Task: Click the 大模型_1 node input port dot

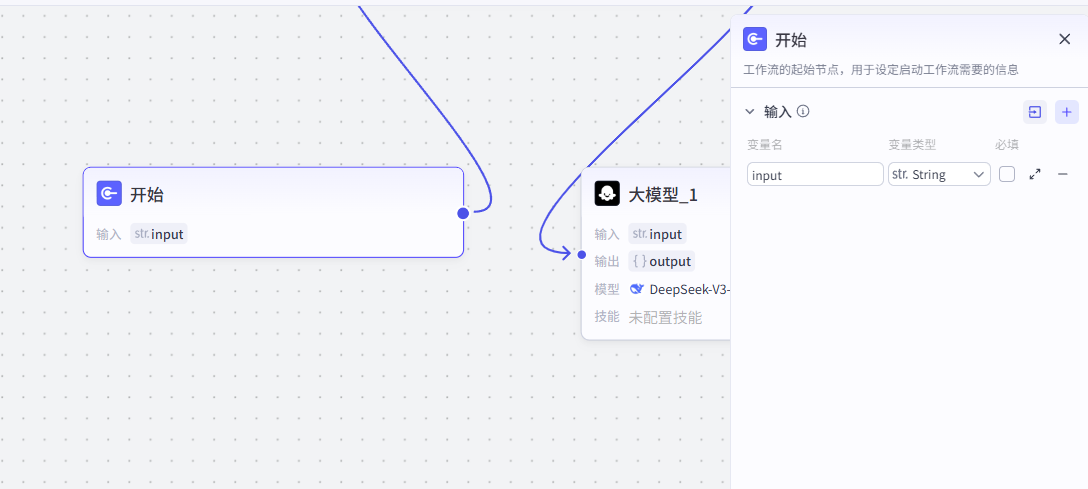Action: point(582,255)
